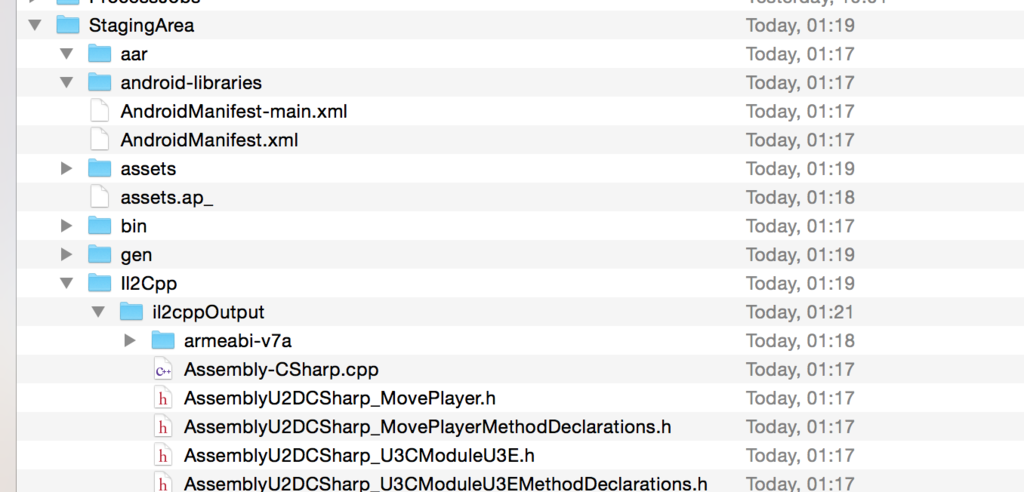Select the bin folder name
The image size is (1024, 492).
click(x=134, y=226)
